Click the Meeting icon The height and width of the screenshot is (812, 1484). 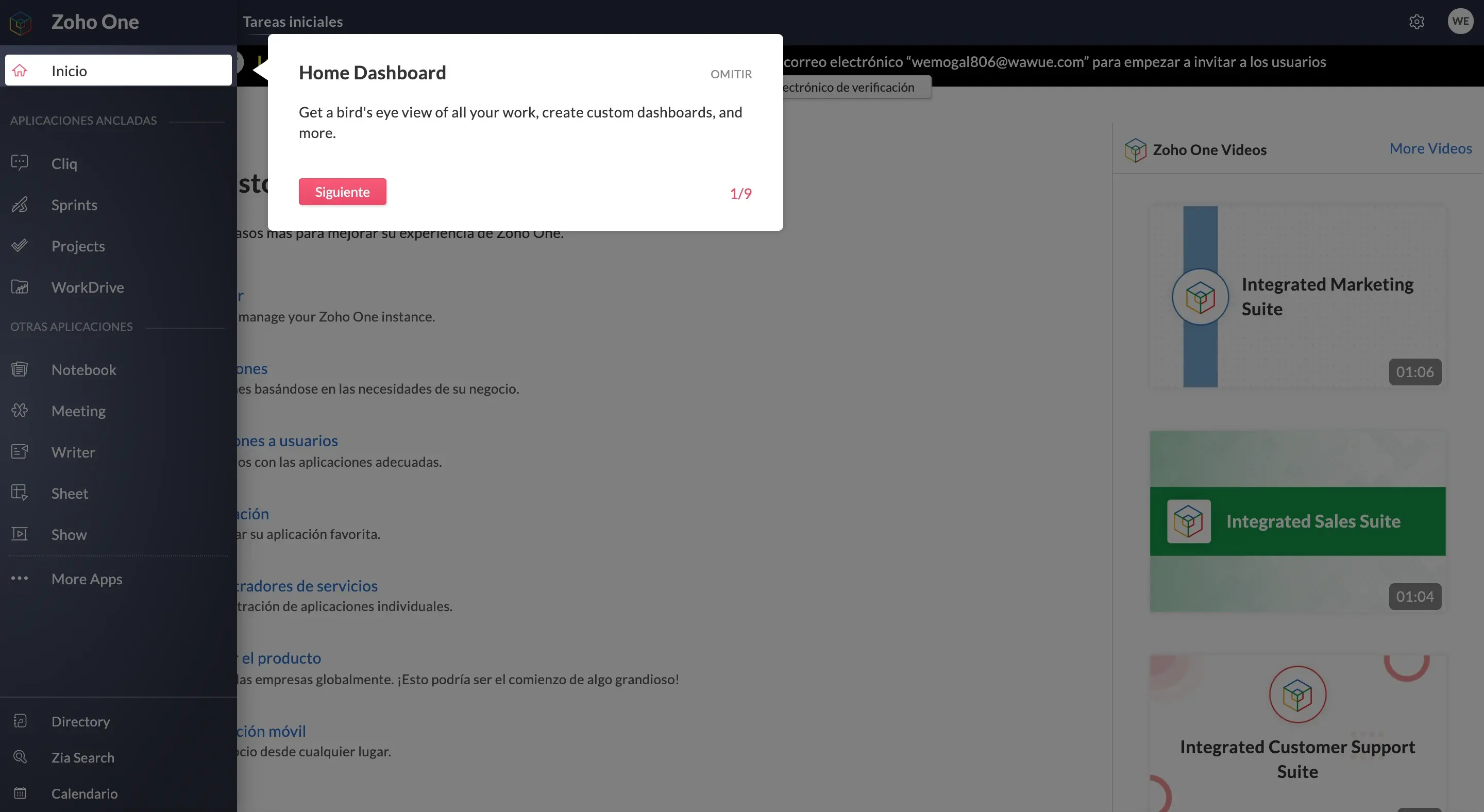[x=20, y=411]
